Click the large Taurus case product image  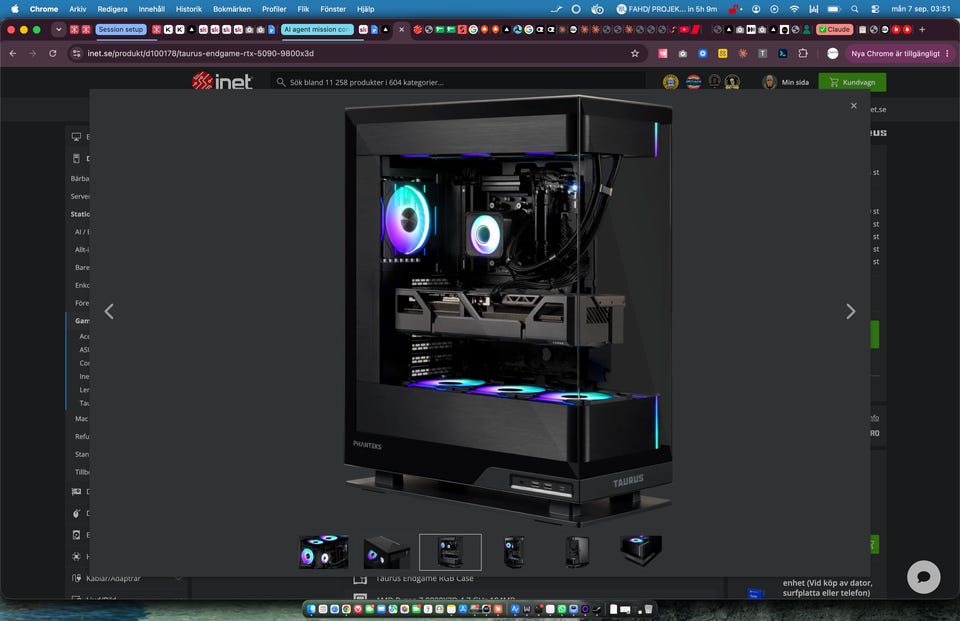tap(508, 310)
